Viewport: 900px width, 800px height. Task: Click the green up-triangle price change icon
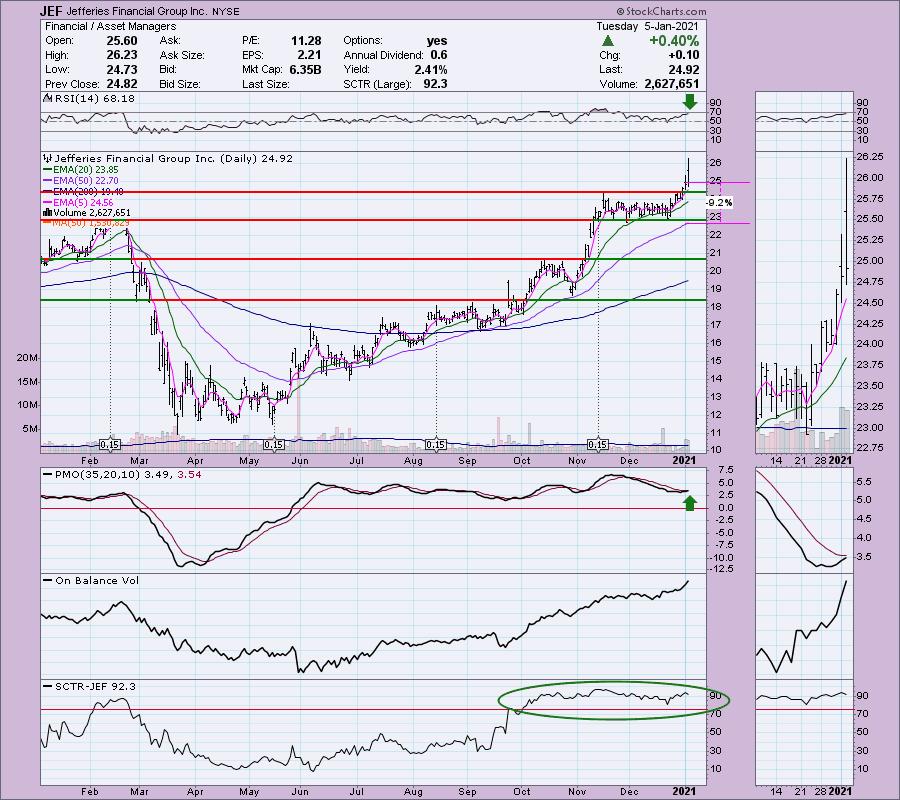[x=608, y=41]
